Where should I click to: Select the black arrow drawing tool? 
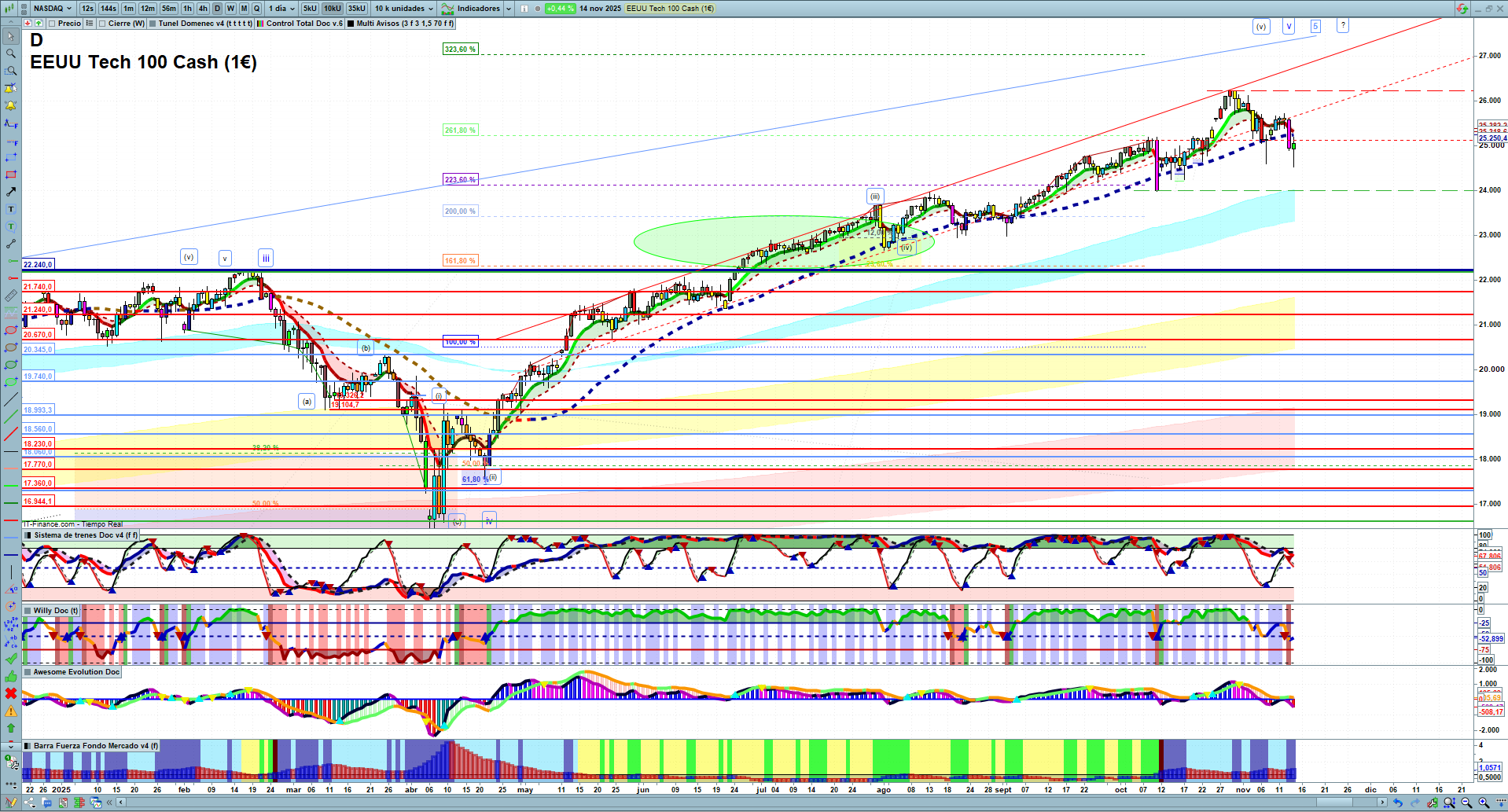point(11,192)
